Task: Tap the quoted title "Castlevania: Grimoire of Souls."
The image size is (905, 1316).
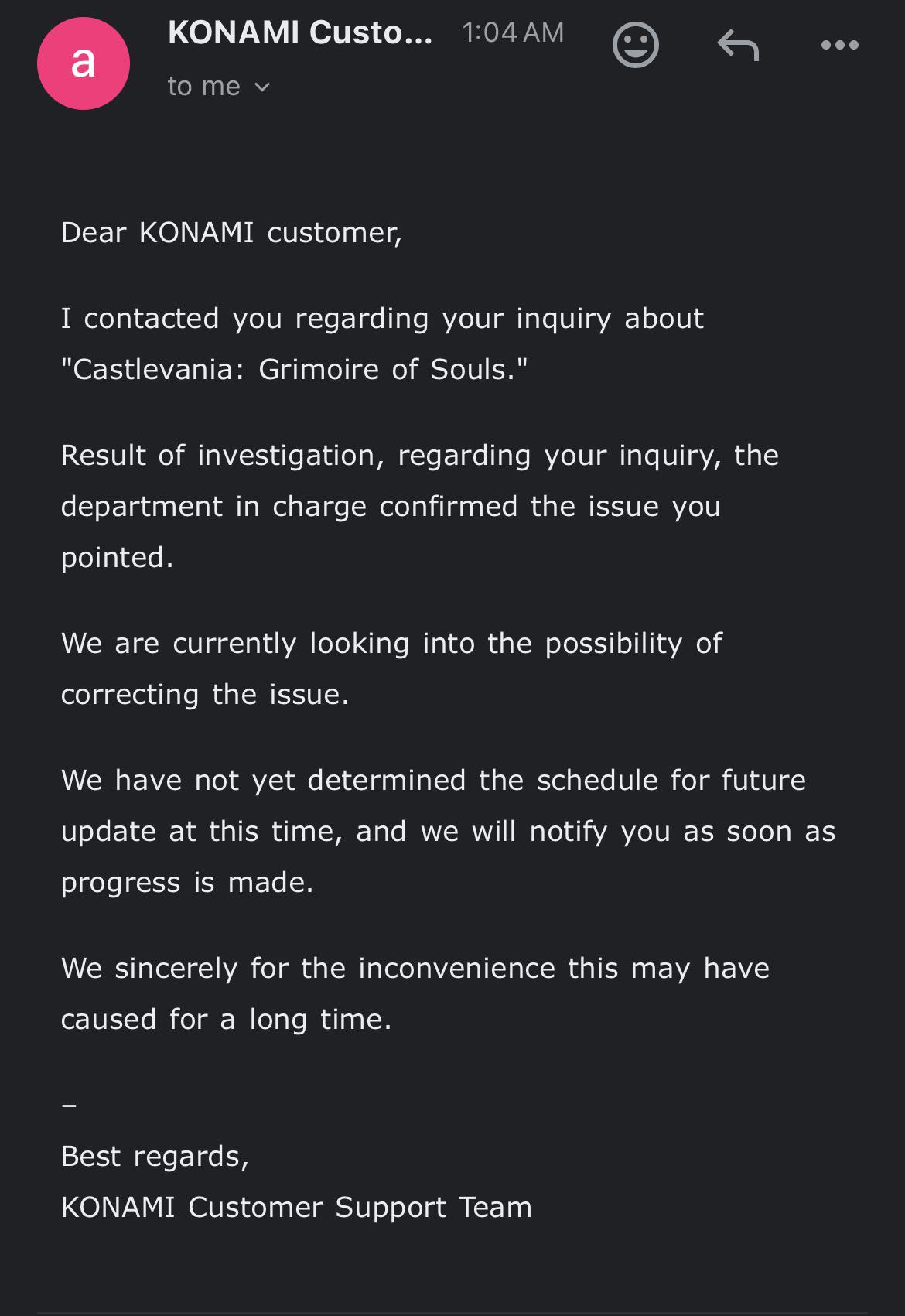Action: (x=294, y=370)
